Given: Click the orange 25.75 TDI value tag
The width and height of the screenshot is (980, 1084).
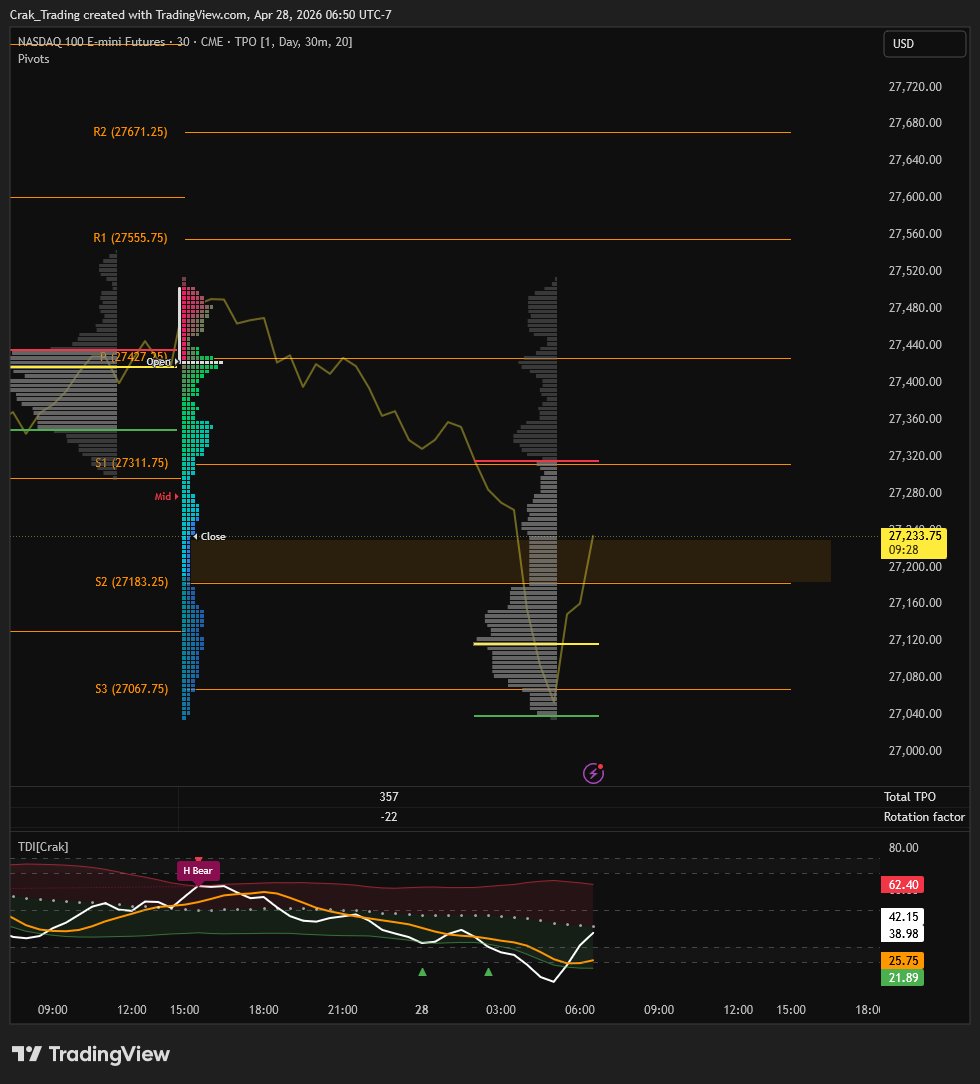Looking at the screenshot, I should [903, 960].
